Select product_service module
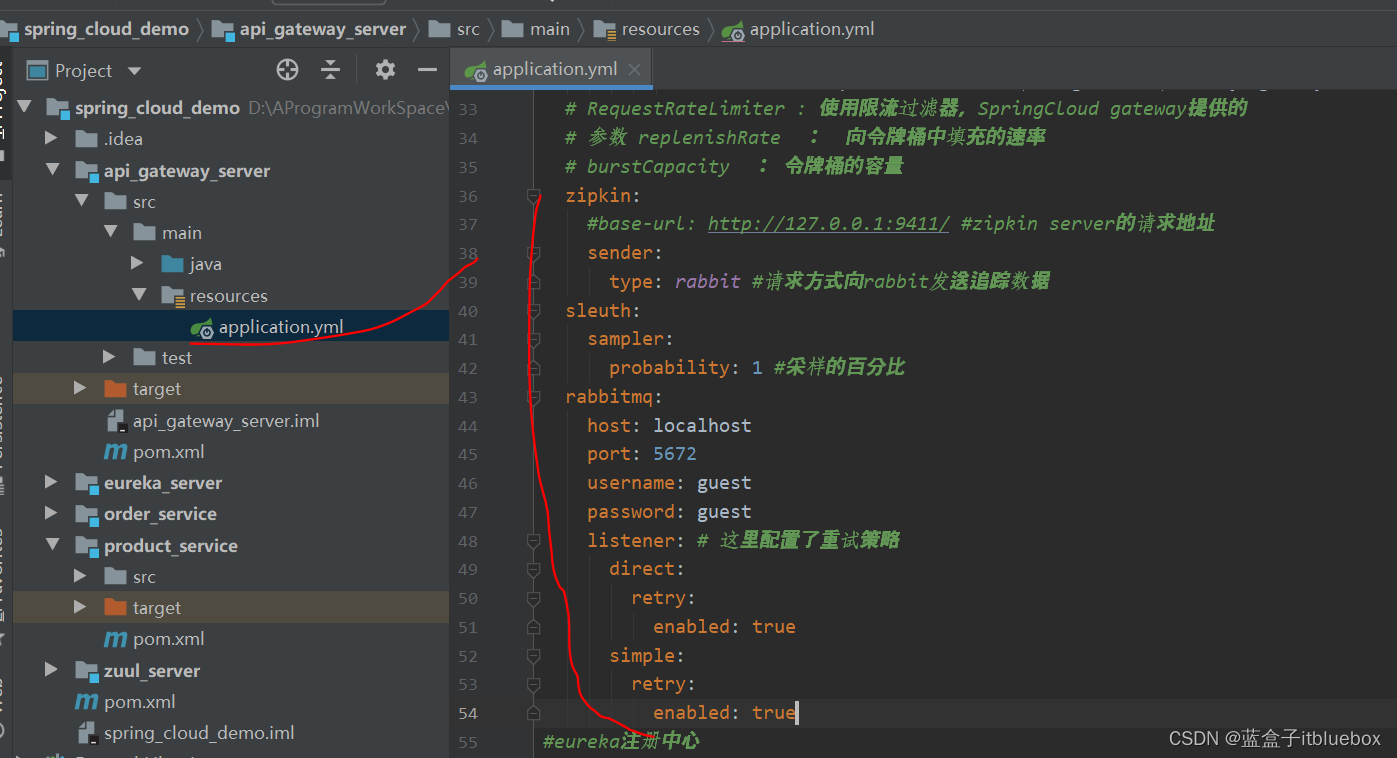This screenshot has height=758, width=1397. (171, 546)
